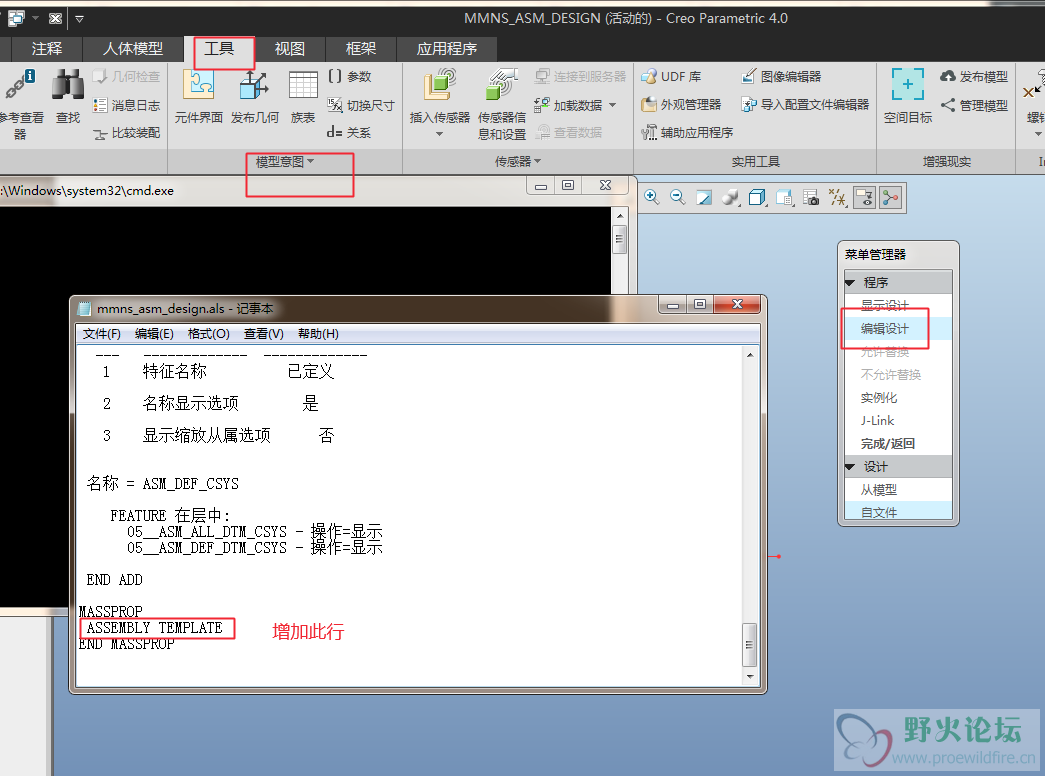
Task: Toggle annotation display eye icon
Action: tap(864, 197)
